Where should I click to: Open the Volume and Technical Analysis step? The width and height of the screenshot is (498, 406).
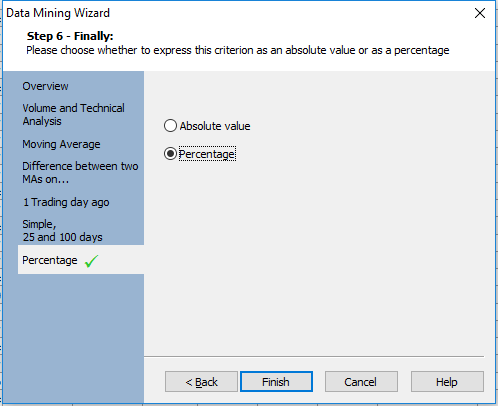[73, 114]
